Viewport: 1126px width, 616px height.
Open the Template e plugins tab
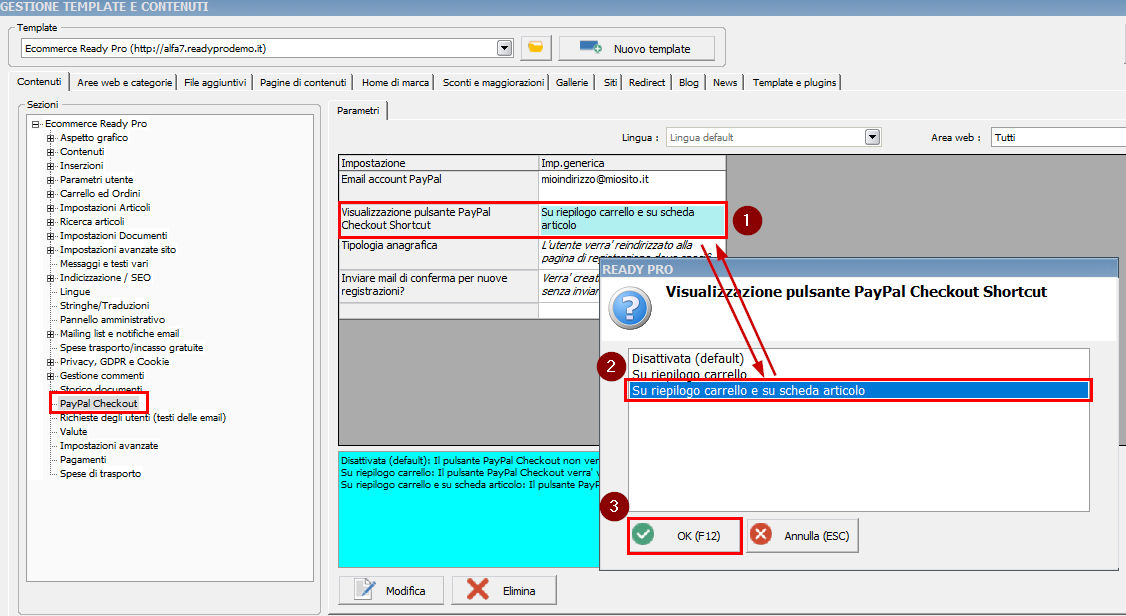pos(794,83)
